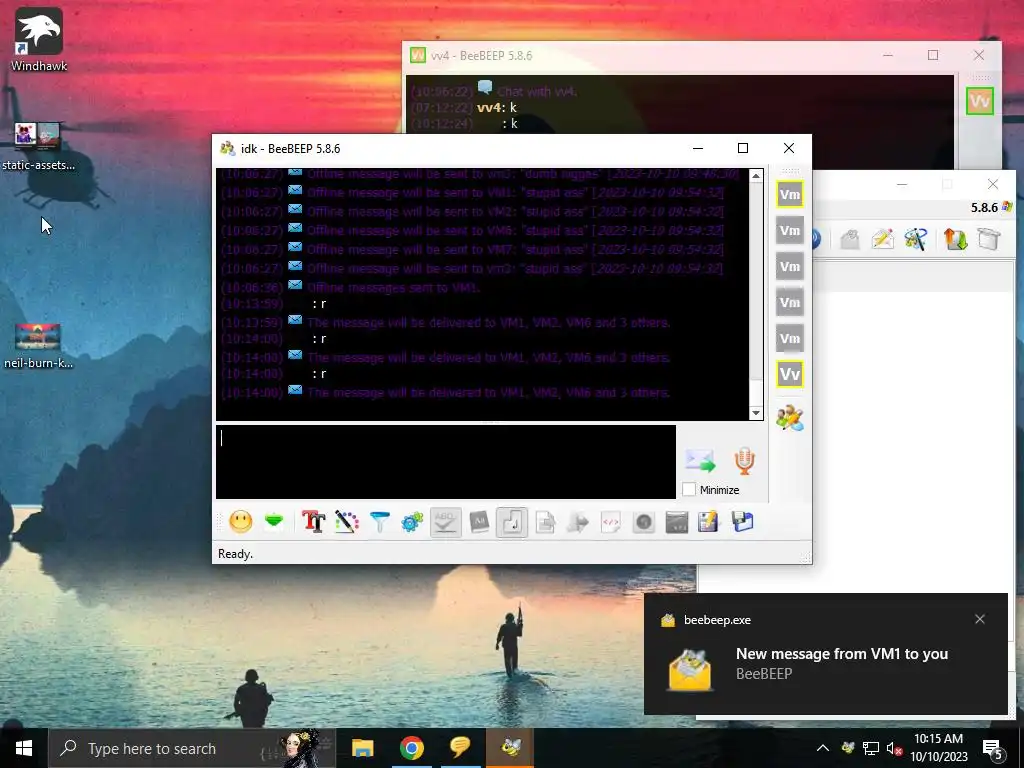Select the neil-burn-k desktop image file
Viewport: 1024px width, 768px height.
[38, 346]
